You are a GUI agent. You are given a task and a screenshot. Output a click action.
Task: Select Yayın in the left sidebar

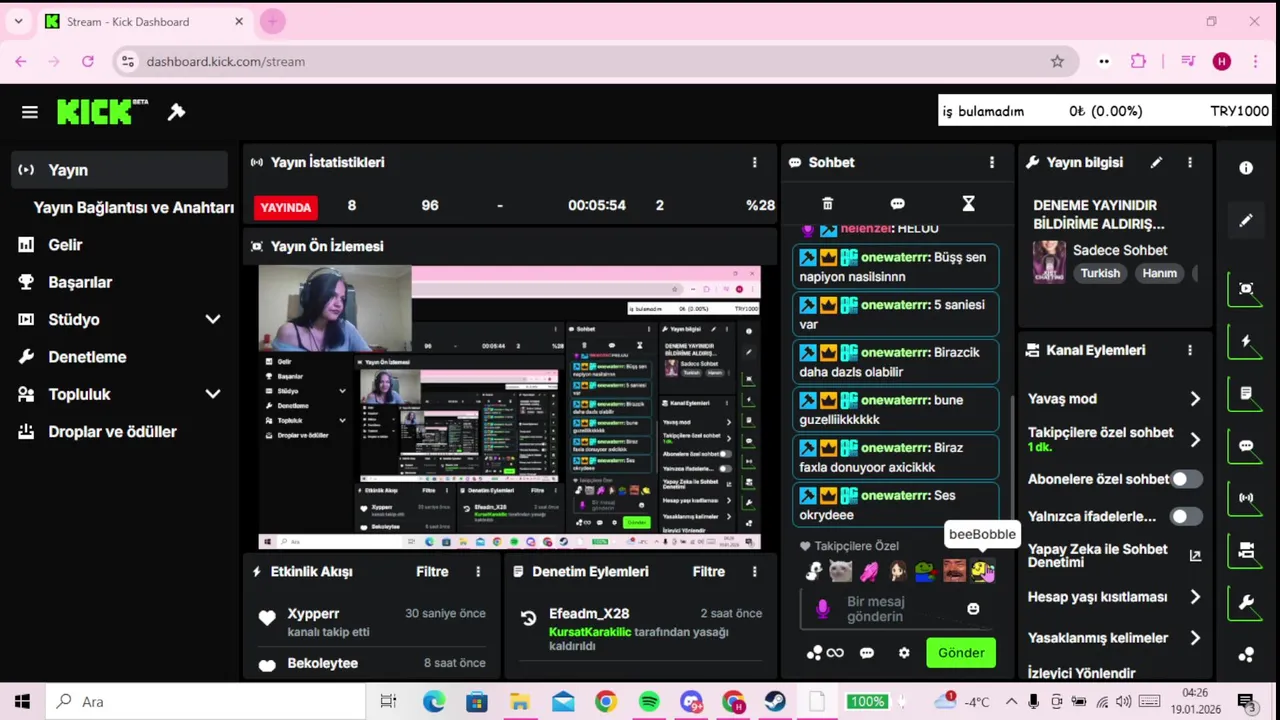click(x=120, y=170)
